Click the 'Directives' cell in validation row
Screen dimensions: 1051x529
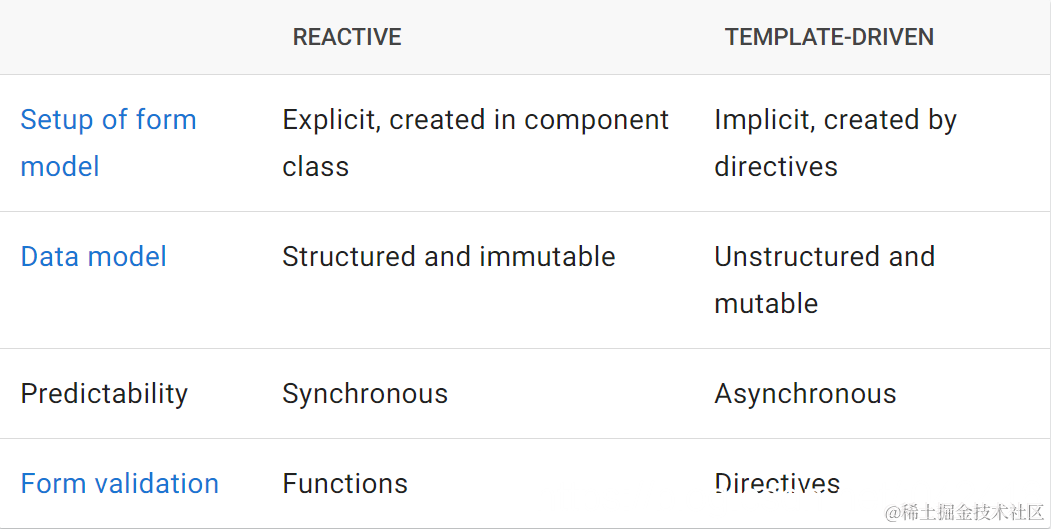(x=777, y=484)
